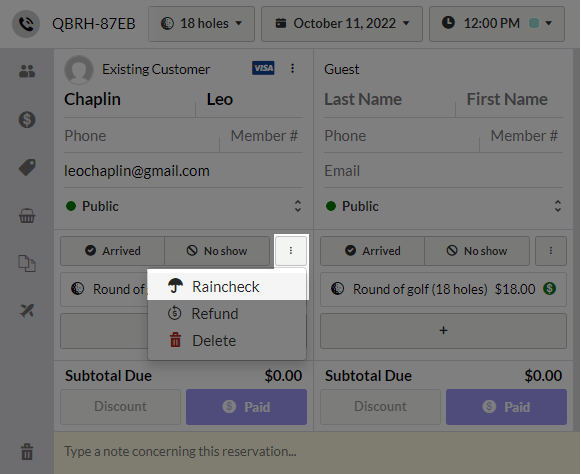Screen dimensions: 581x474
Task: Toggle Arrived for the Guest player
Action: 372,251
